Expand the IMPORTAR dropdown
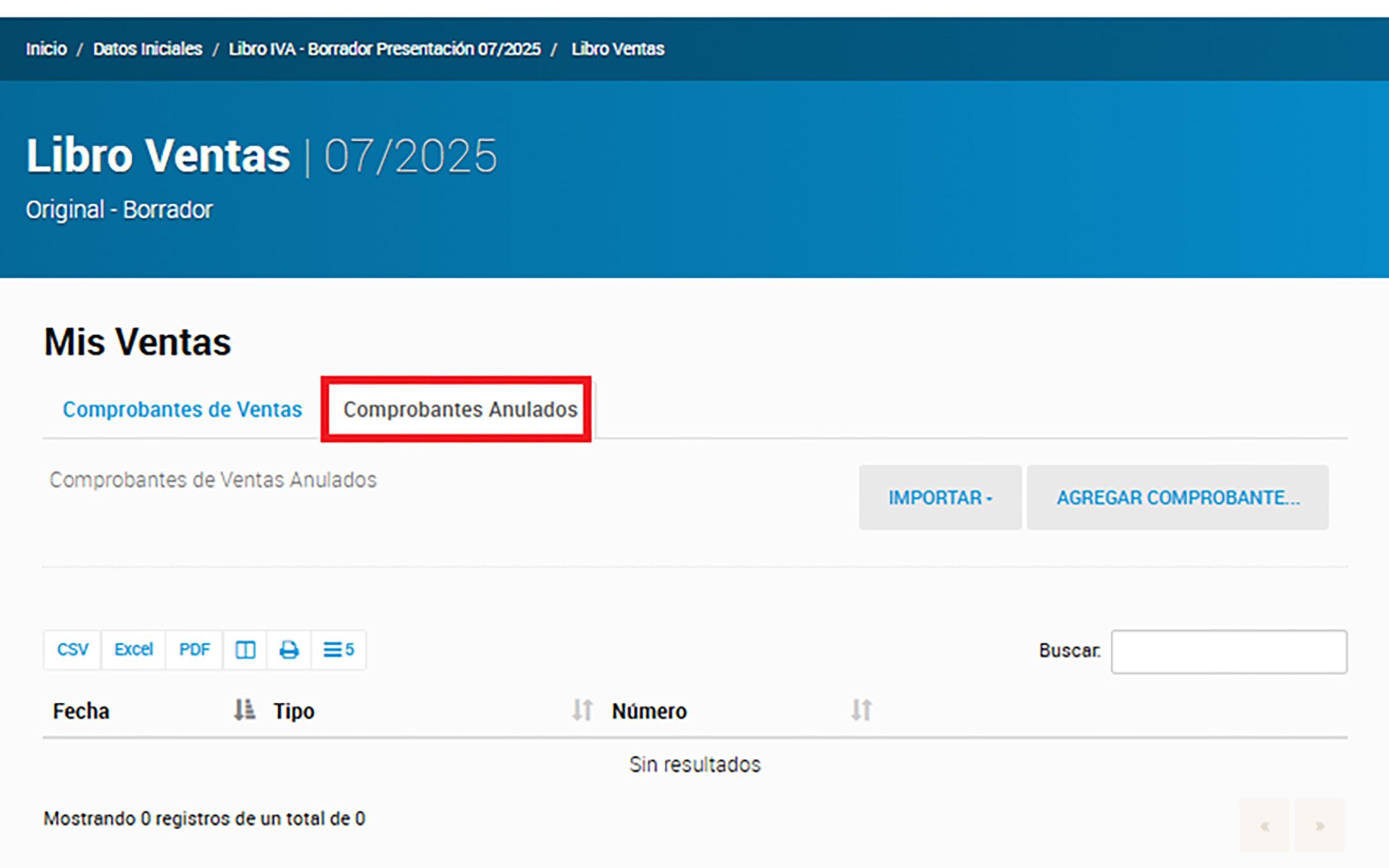Image resolution: width=1389 pixels, height=868 pixels. 940,497
